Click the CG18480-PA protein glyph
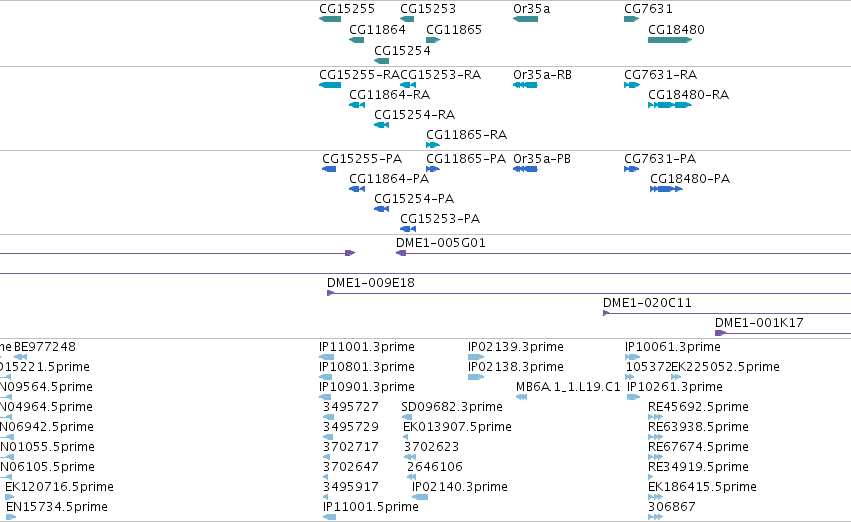The width and height of the screenshot is (851, 522). click(x=666, y=189)
